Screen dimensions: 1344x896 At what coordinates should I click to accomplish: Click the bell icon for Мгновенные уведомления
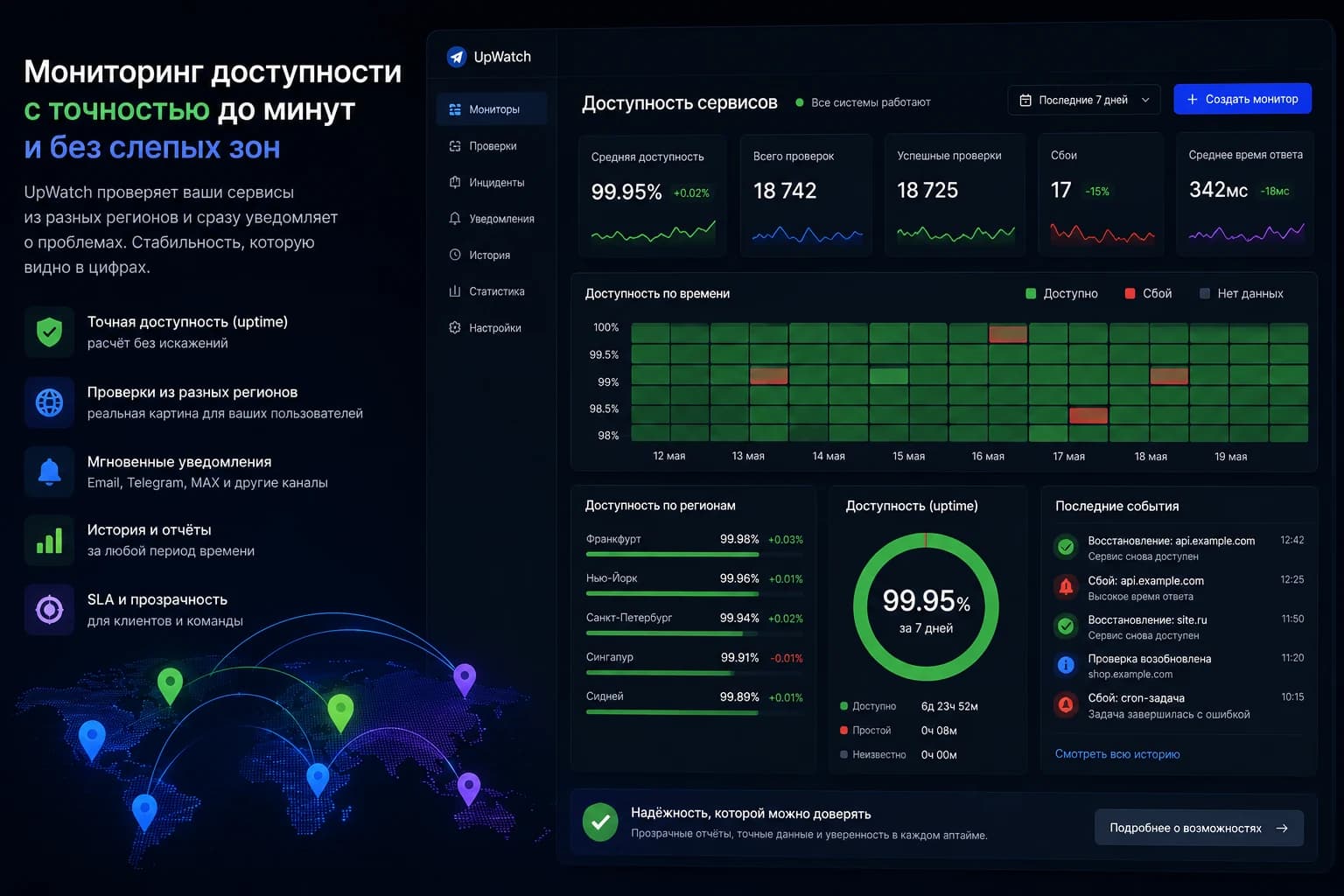click(49, 472)
